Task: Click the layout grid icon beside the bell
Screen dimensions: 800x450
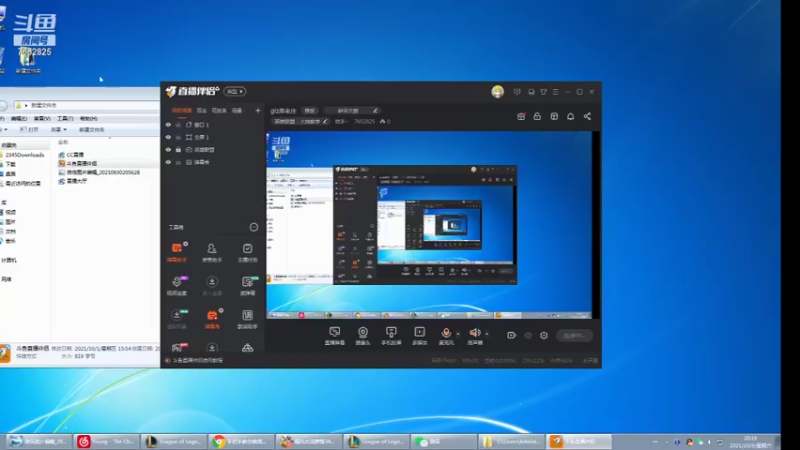Action: click(x=554, y=116)
